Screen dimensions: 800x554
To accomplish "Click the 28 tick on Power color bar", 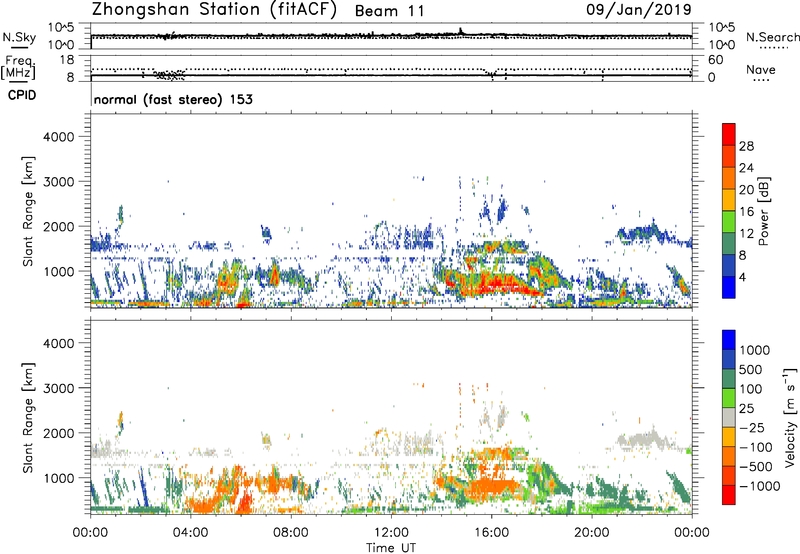I will [x=746, y=146].
